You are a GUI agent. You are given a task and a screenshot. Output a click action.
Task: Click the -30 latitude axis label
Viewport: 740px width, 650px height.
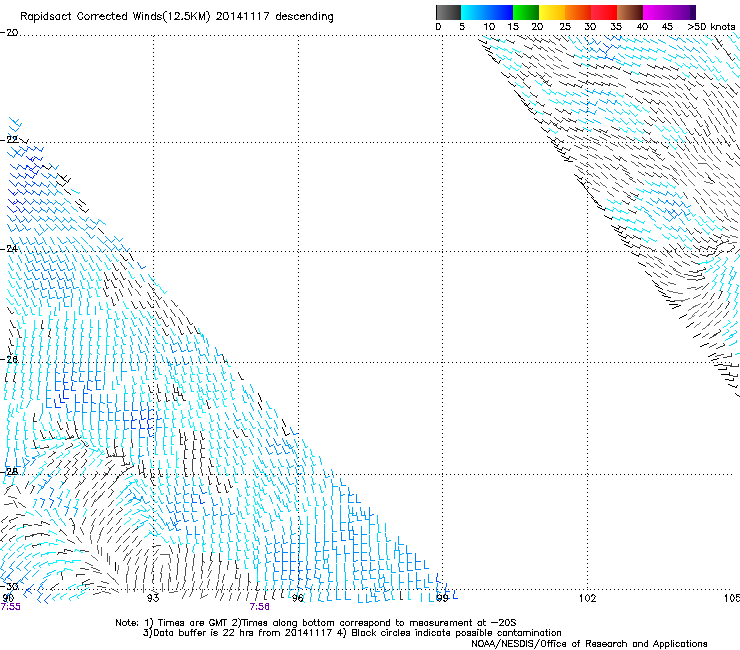pyautogui.click(x=9, y=586)
